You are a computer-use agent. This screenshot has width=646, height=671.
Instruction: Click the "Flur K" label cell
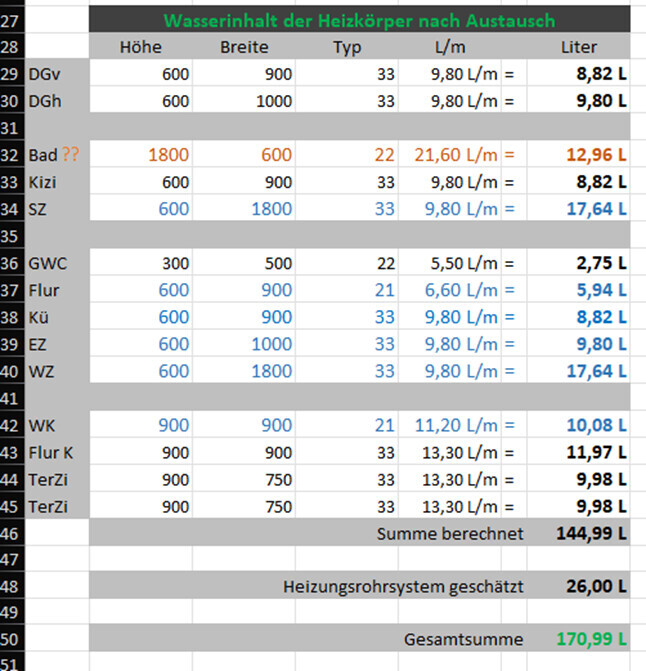pos(51,453)
